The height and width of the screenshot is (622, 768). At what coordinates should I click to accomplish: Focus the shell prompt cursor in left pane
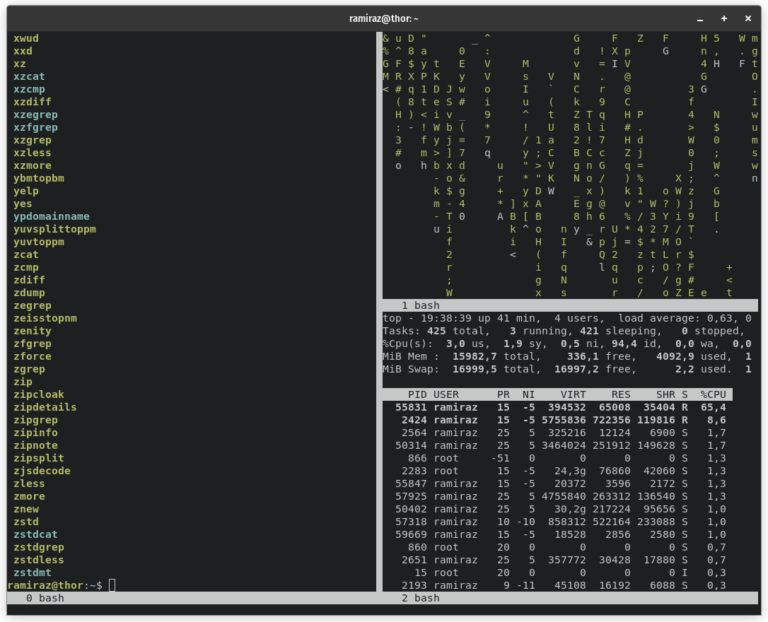112,585
